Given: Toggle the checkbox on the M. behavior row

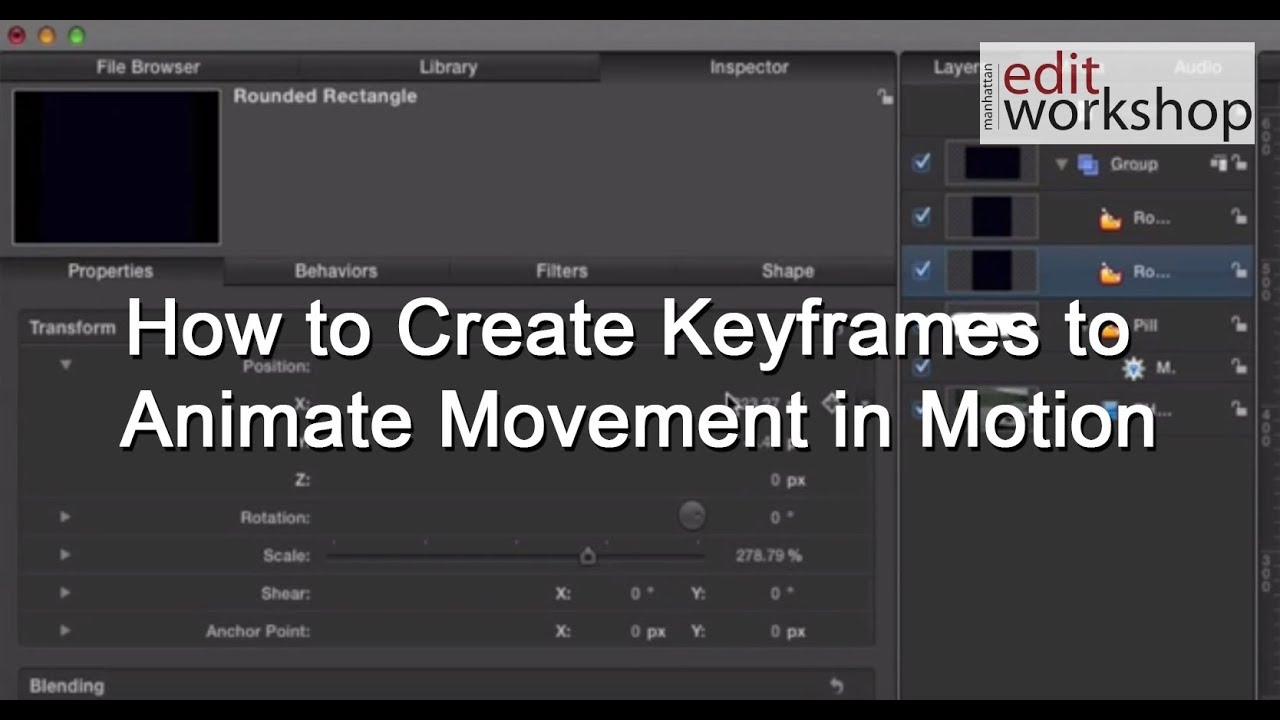Looking at the screenshot, I should (922, 367).
